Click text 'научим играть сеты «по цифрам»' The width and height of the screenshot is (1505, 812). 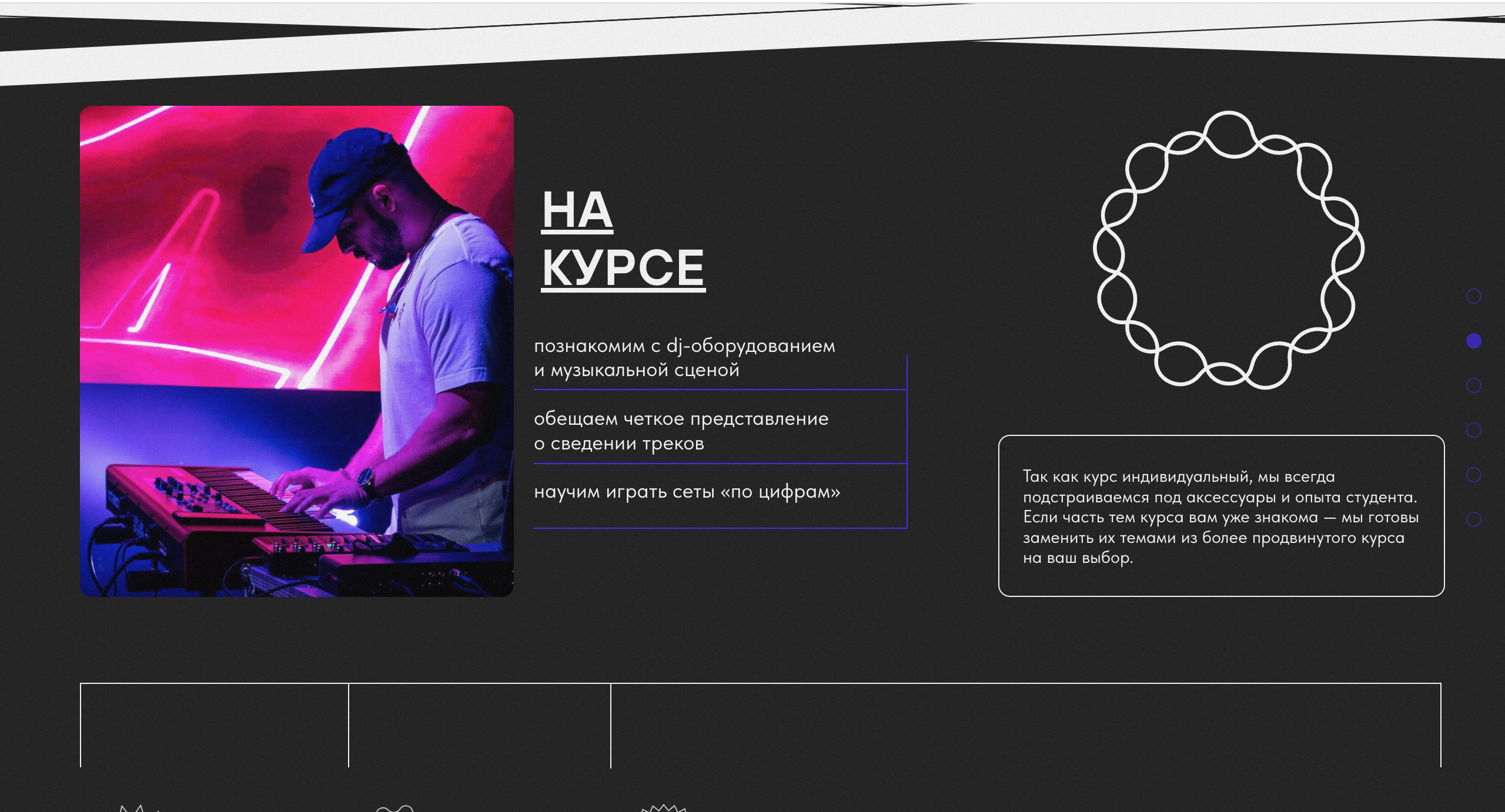coord(687,492)
